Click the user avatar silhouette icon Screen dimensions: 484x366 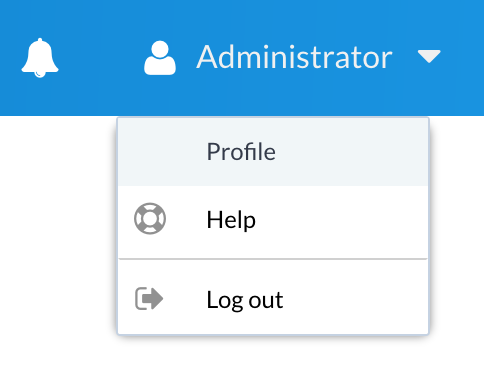[x=160, y=58]
